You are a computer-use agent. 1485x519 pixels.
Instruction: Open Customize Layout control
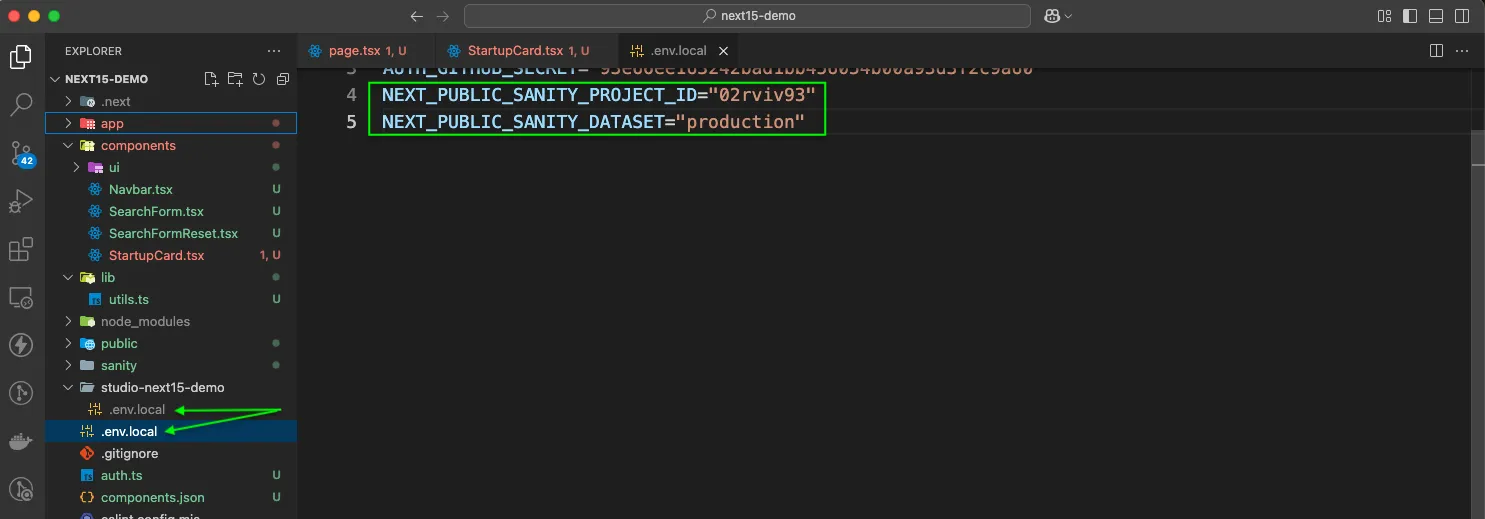pyautogui.click(x=1385, y=16)
